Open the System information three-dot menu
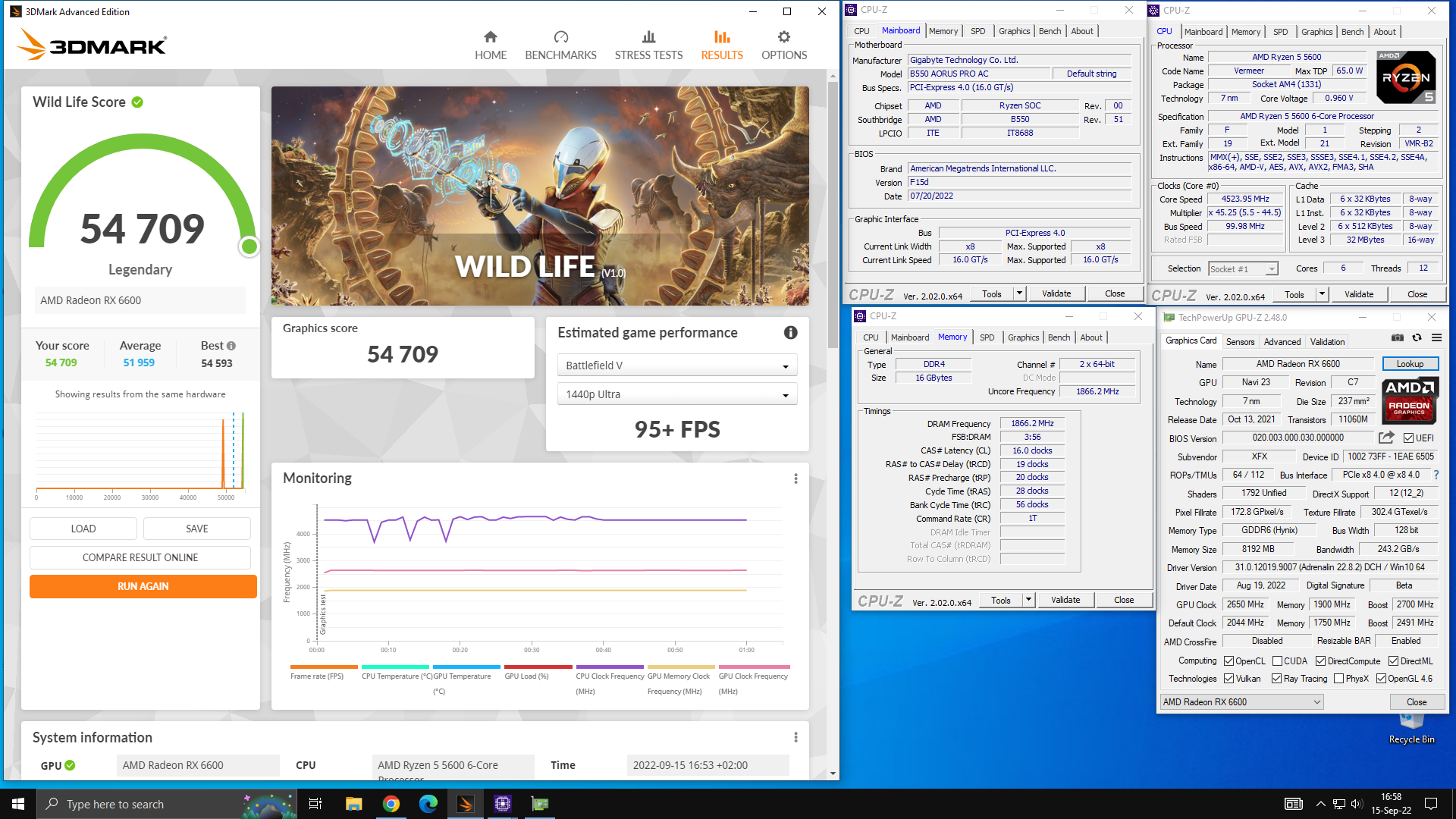The image size is (1456, 819). pyautogui.click(x=795, y=737)
